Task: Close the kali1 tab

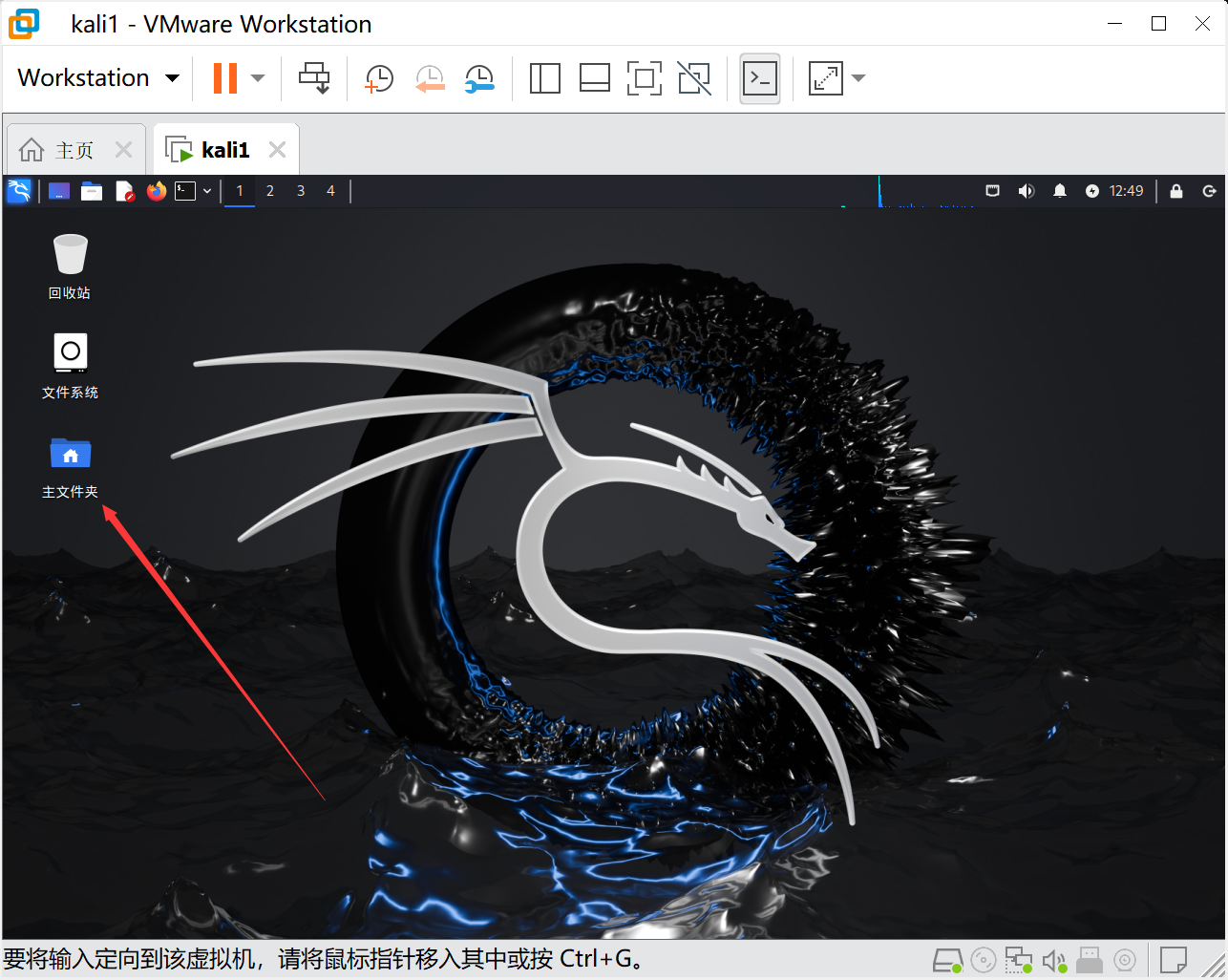Action: tap(277, 150)
